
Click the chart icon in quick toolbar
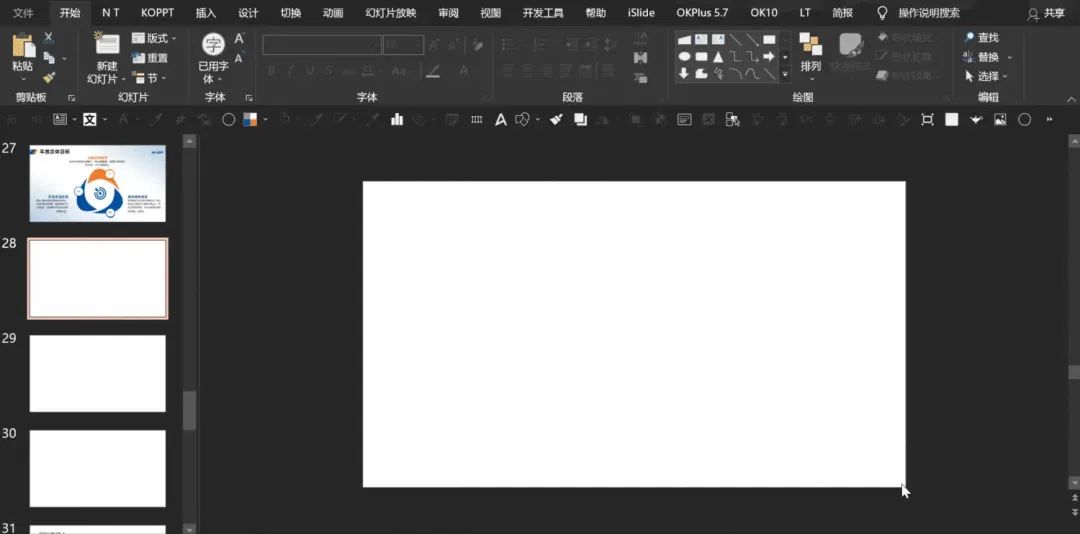click(397, 119)
